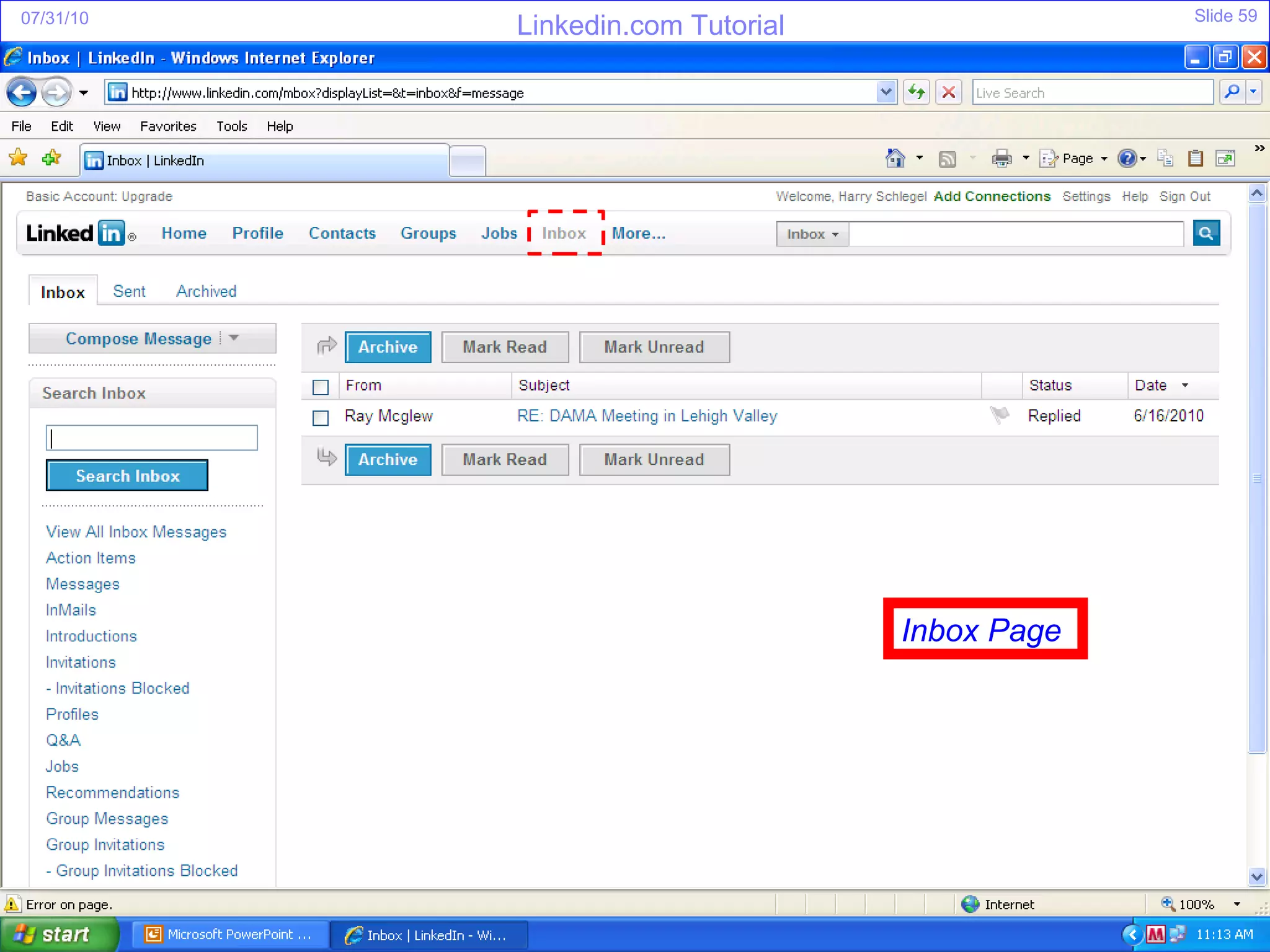Check the Ray Mcglew message checkbox
This screenshot has width=1270, height=952.
[x=321, y=418]
